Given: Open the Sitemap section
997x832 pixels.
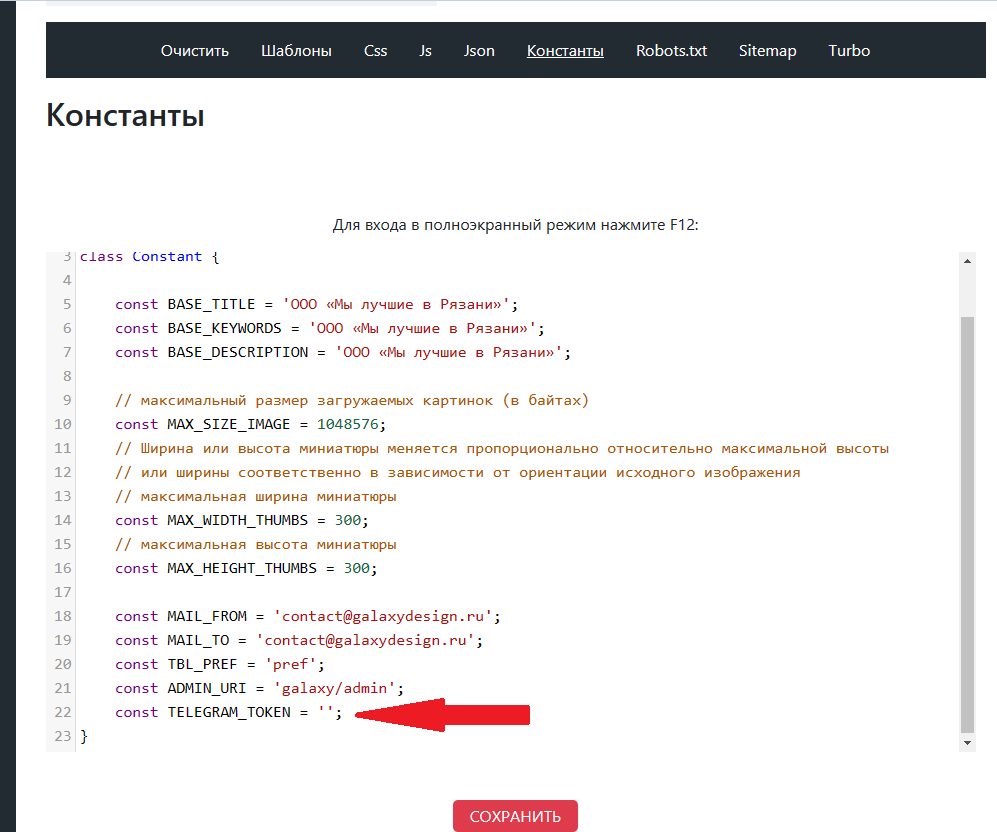Looking at the screenshot, I should (x=767, y=51).
